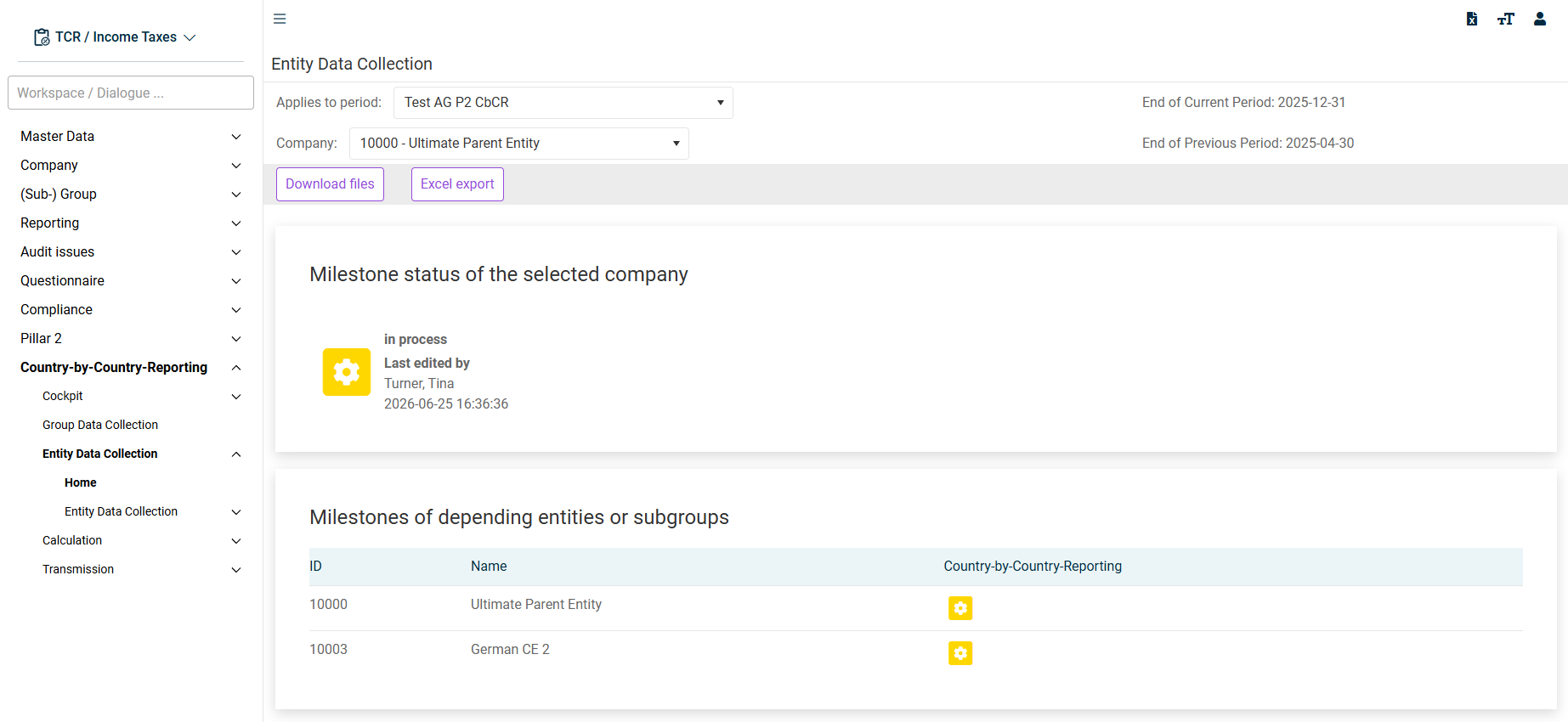
Task: Click the ID column header
Action: pos(315,567)
